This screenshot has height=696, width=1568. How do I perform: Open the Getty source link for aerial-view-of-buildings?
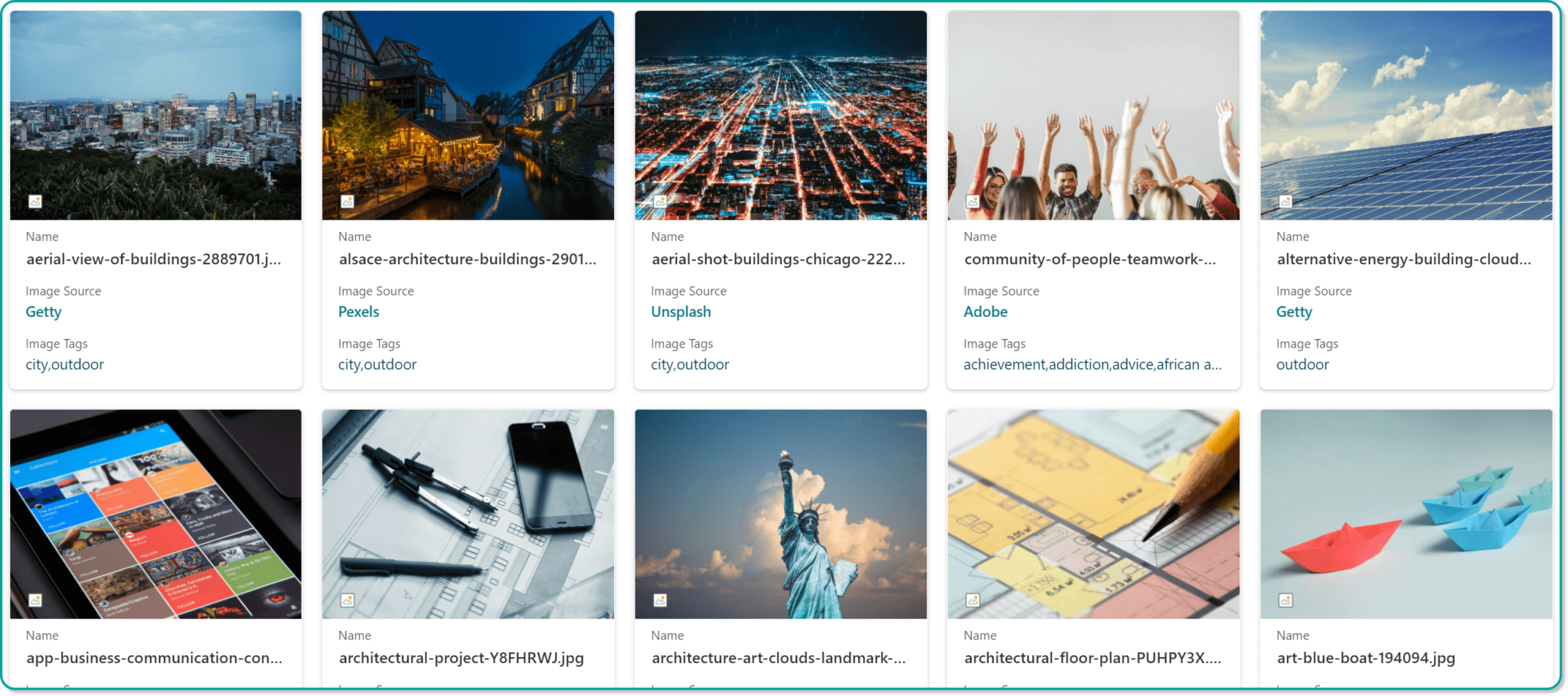43,312
